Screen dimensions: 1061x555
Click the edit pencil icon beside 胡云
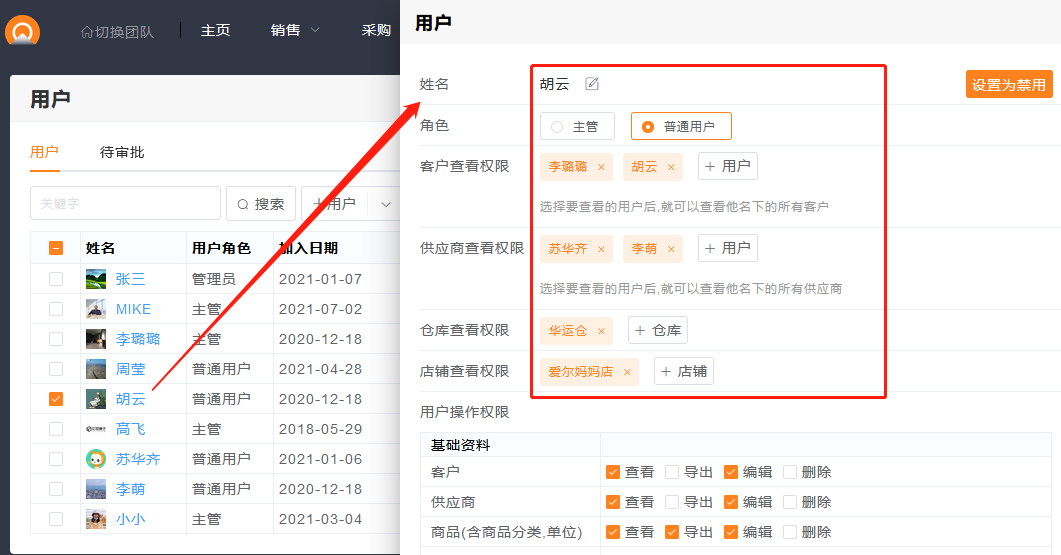pos(592,84)
